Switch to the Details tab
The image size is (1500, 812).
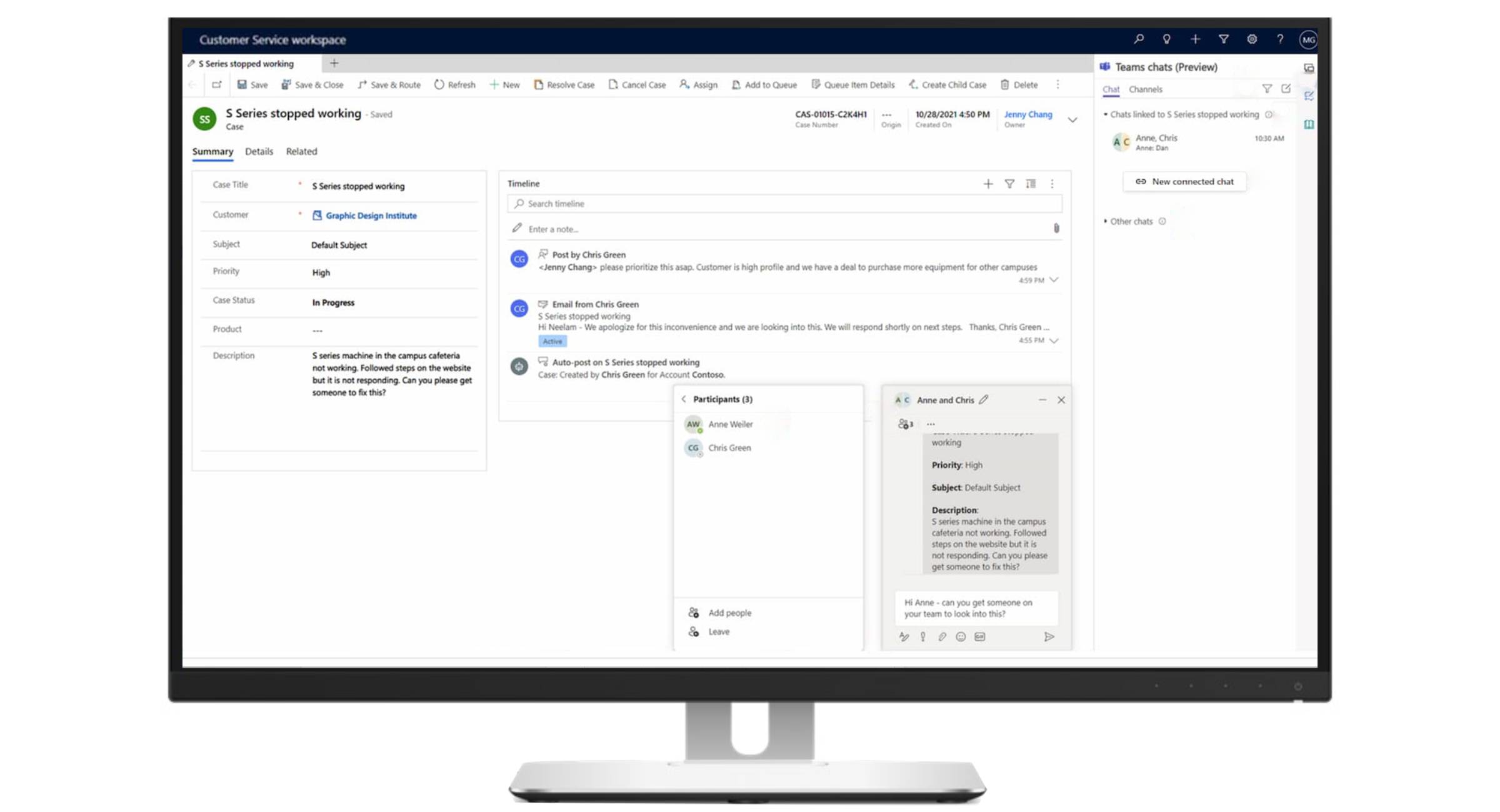coord(259,151)
